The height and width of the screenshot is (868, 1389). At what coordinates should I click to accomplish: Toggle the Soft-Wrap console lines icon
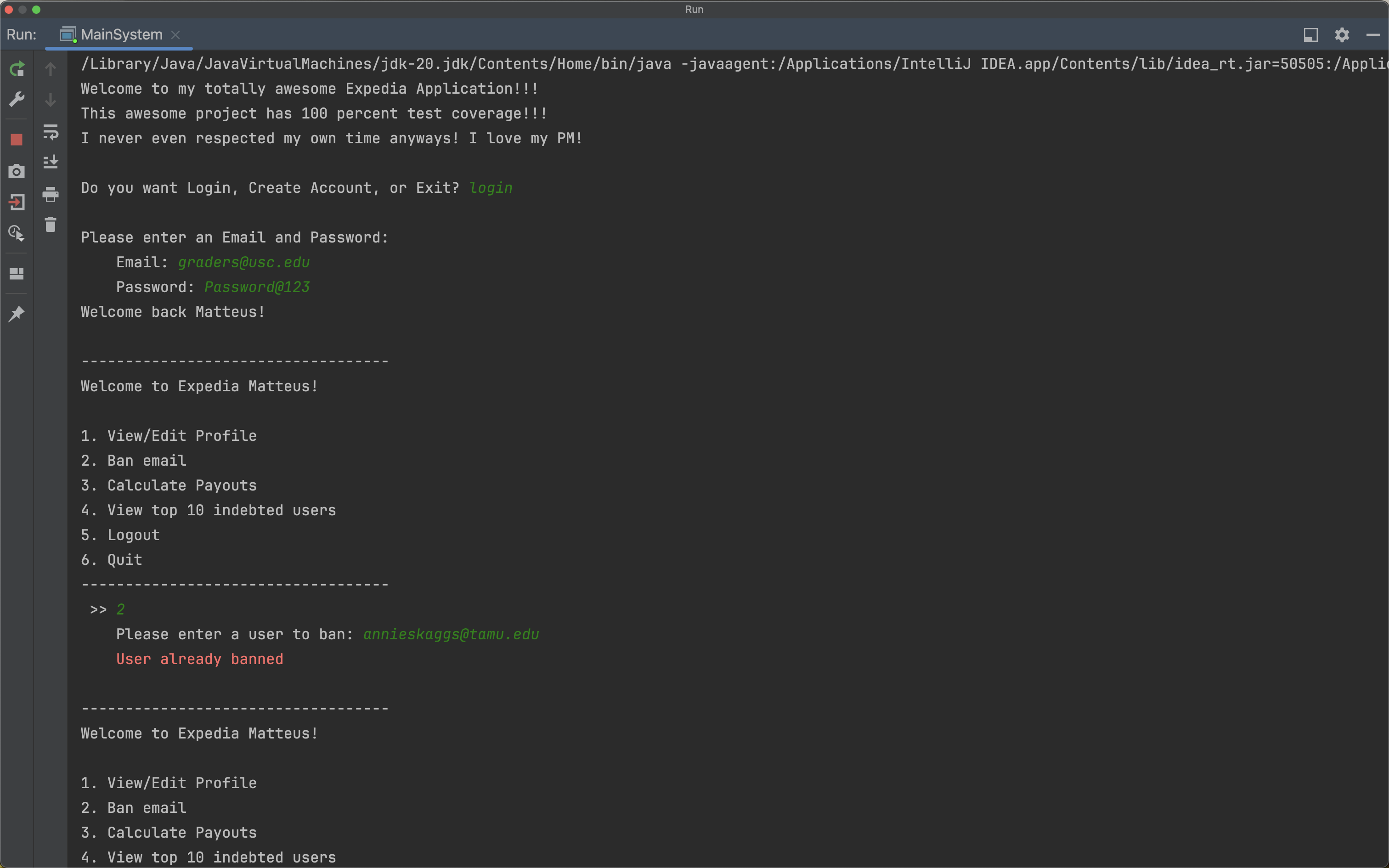pos(51,131)
